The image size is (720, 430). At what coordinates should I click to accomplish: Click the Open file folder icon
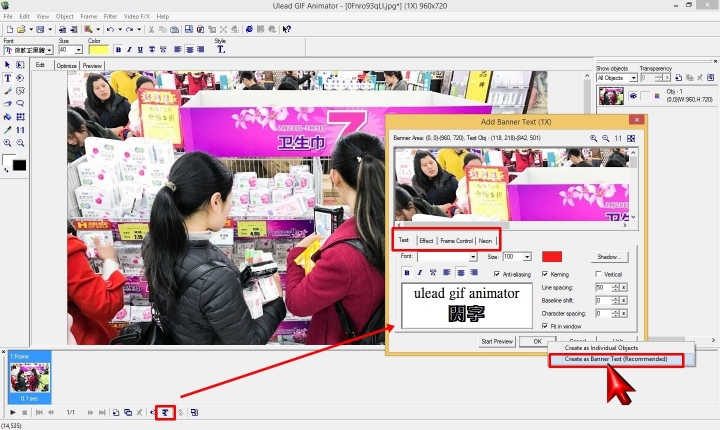(x=21, y=29)
